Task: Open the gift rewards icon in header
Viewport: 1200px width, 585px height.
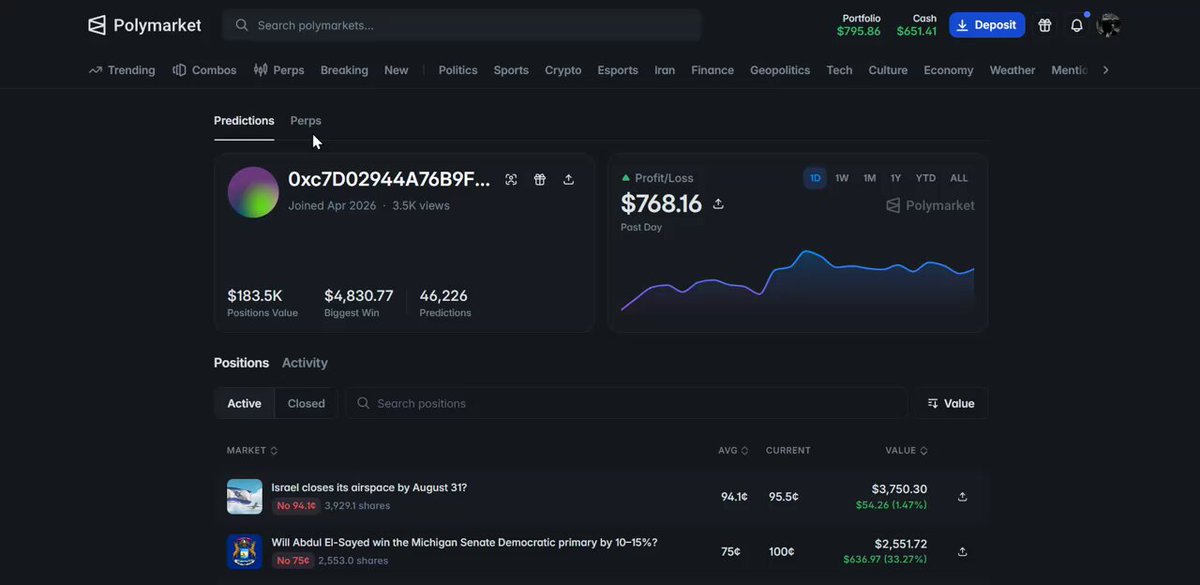Action: 1045,25
